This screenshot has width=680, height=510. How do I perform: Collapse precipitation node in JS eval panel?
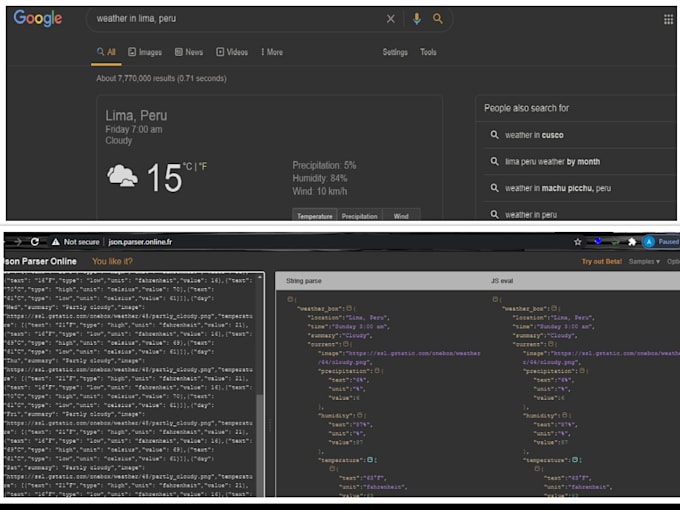click(x=582, y=371)
